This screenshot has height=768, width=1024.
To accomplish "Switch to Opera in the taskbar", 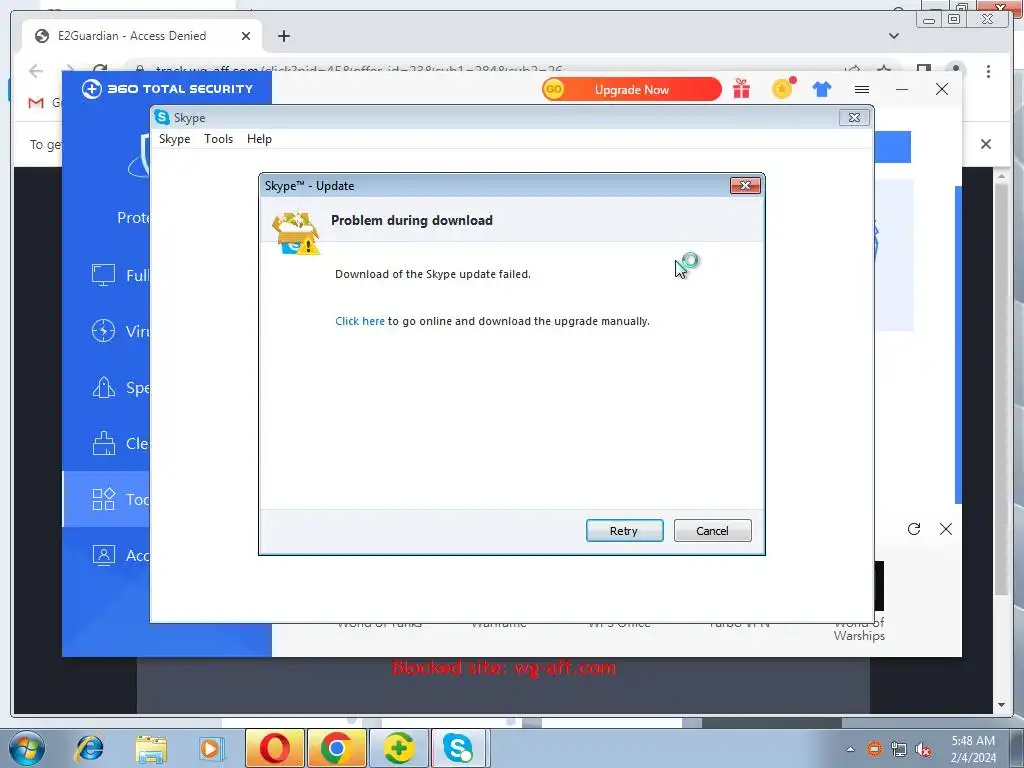I will [275, 748].
